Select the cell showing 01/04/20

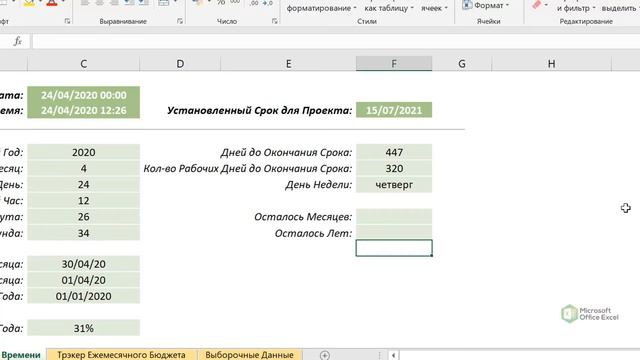pyautogui.click(x=84, y=280)
